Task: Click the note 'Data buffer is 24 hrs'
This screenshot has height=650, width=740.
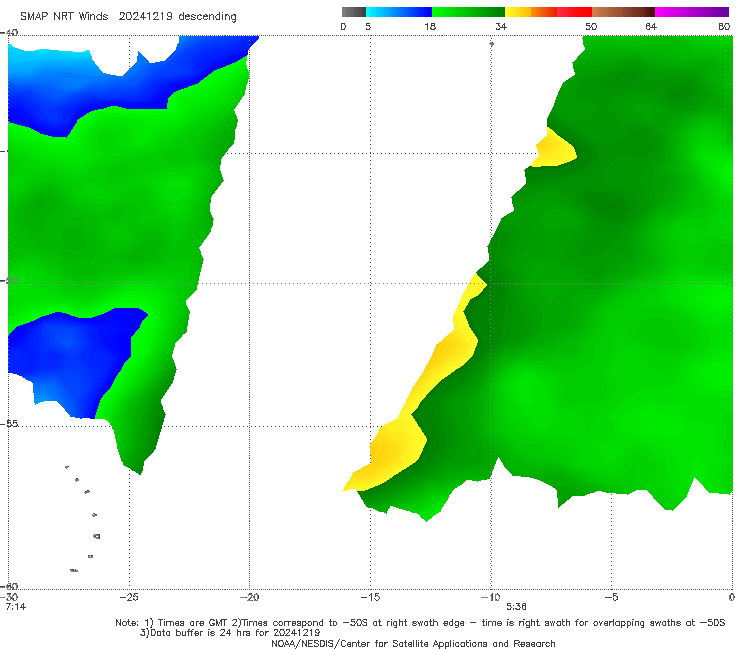Action: [x=230, y=633]
